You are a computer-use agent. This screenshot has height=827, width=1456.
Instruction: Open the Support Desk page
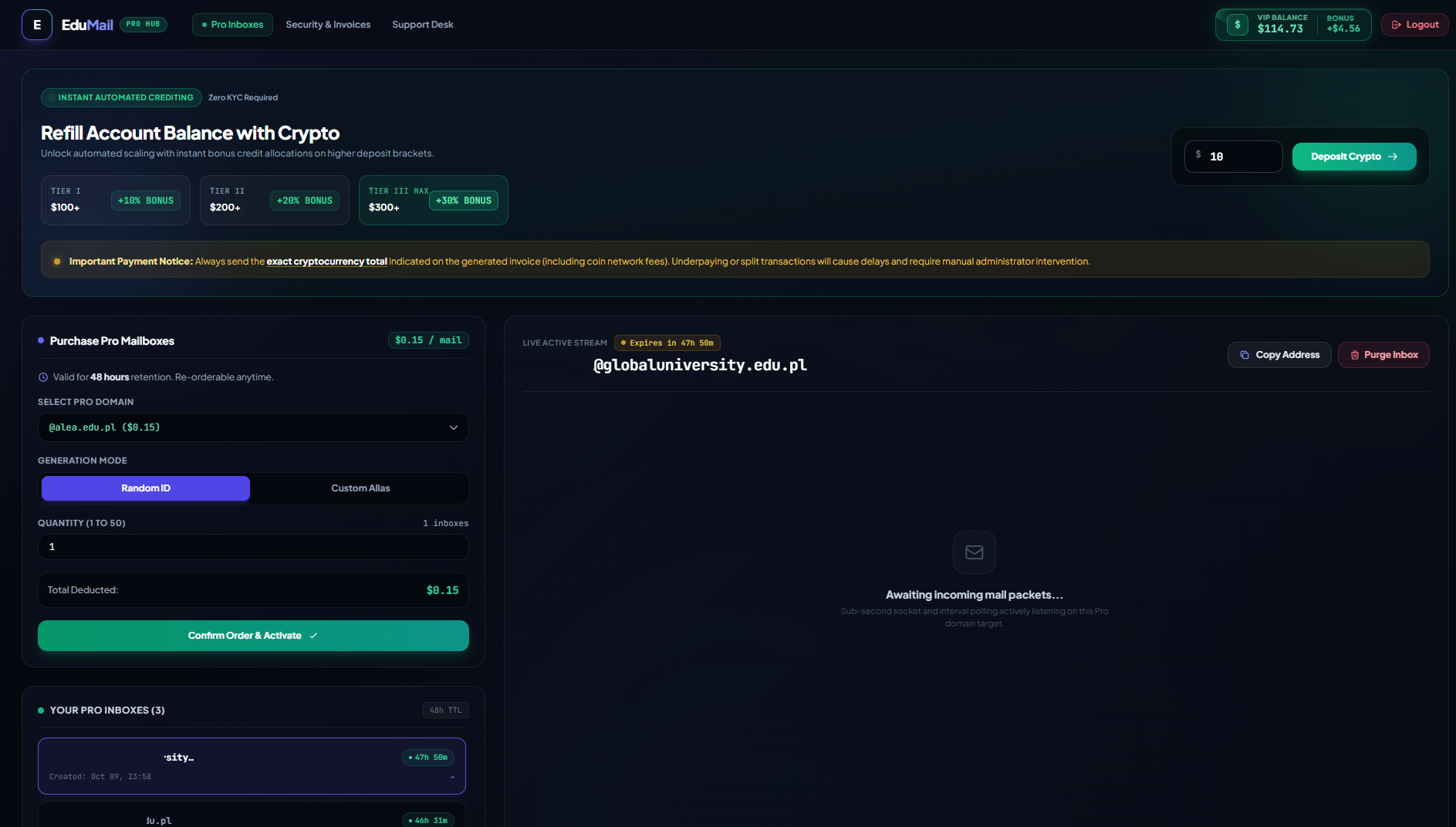[422, 25]
